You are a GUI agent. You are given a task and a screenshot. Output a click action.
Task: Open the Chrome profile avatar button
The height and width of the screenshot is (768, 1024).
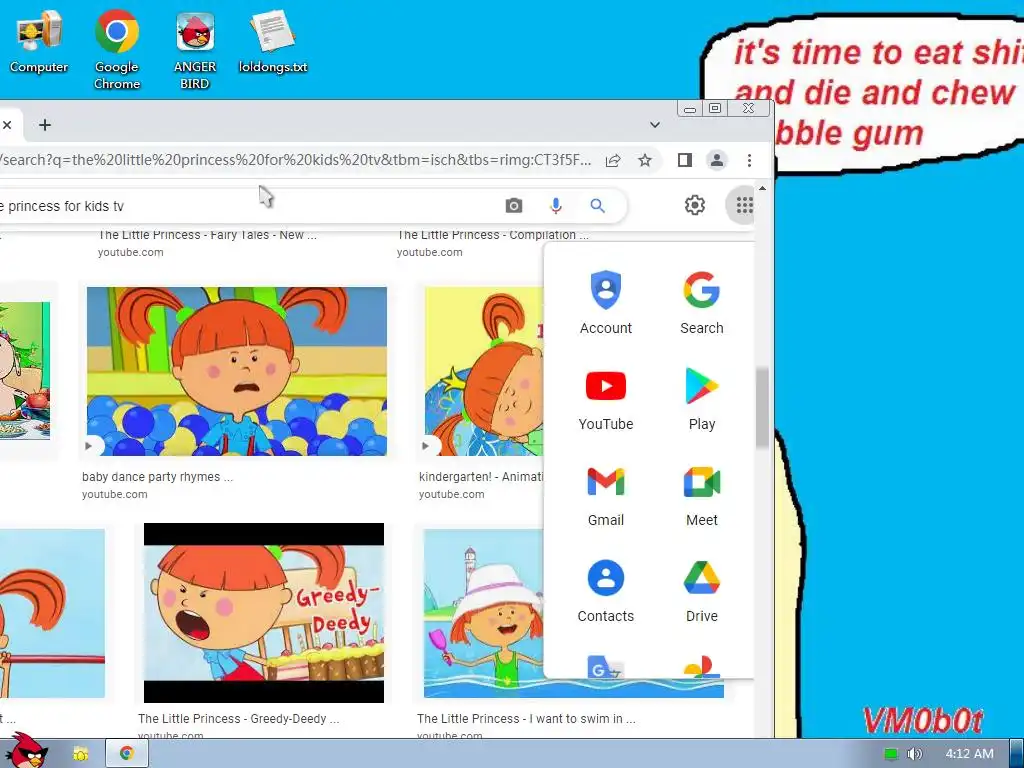coord(716,161)
